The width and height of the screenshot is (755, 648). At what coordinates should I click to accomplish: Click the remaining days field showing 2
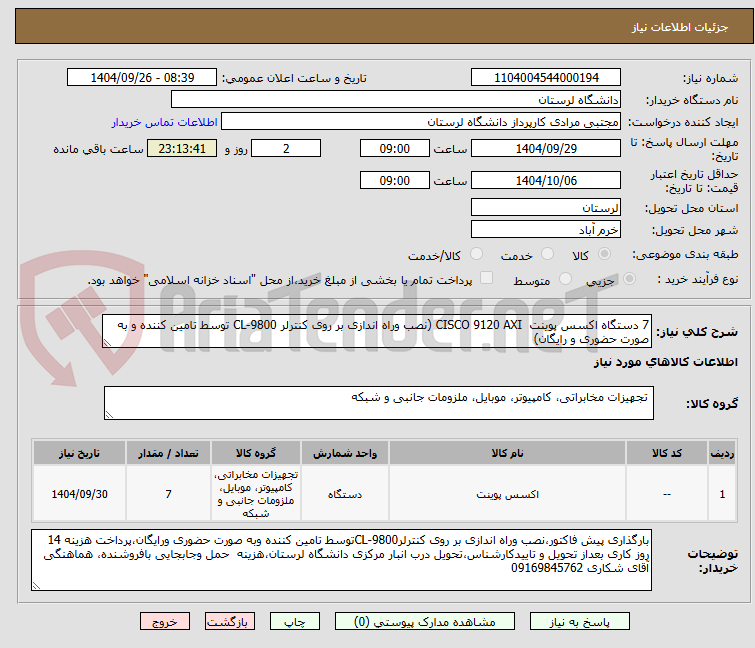pos(286,148)
